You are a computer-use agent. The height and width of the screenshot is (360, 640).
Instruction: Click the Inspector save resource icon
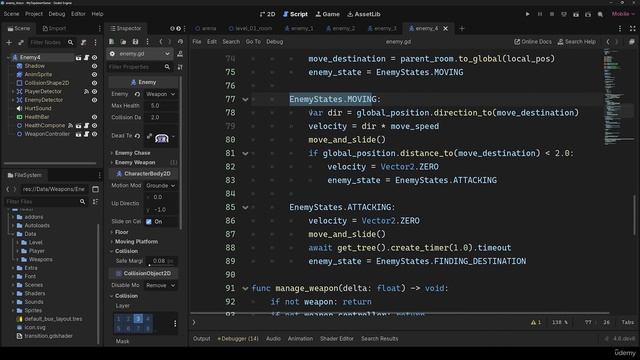point(135,42)
